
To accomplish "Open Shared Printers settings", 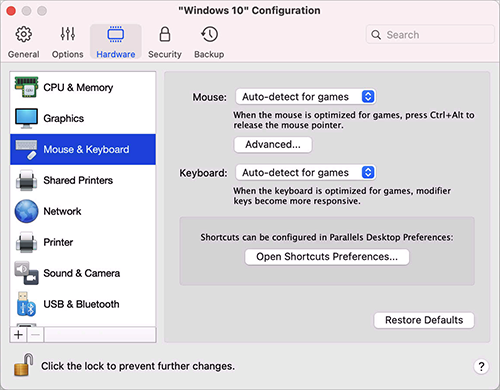I will tap(83, 180).
